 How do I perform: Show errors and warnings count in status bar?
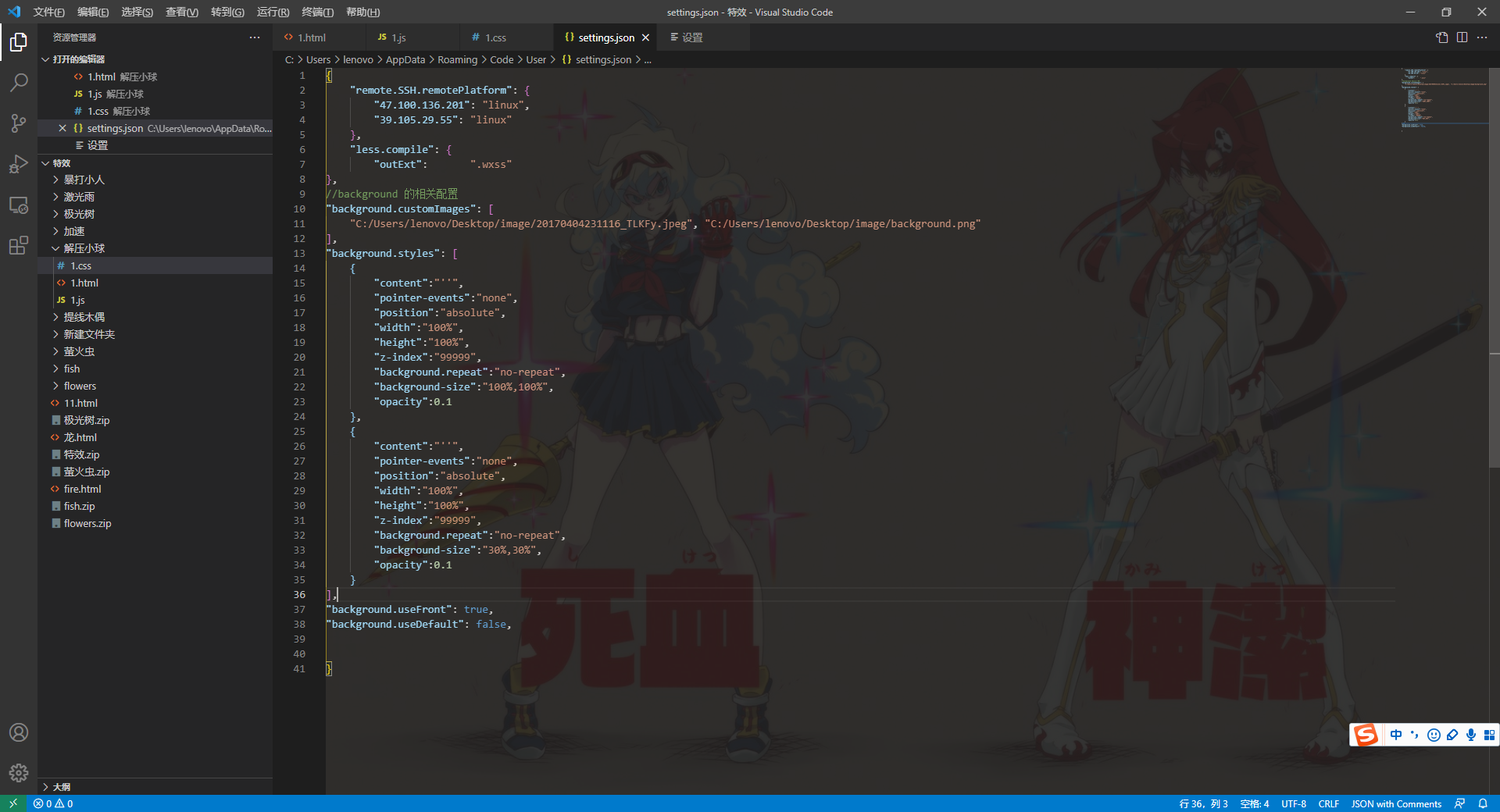pos(53,803)
